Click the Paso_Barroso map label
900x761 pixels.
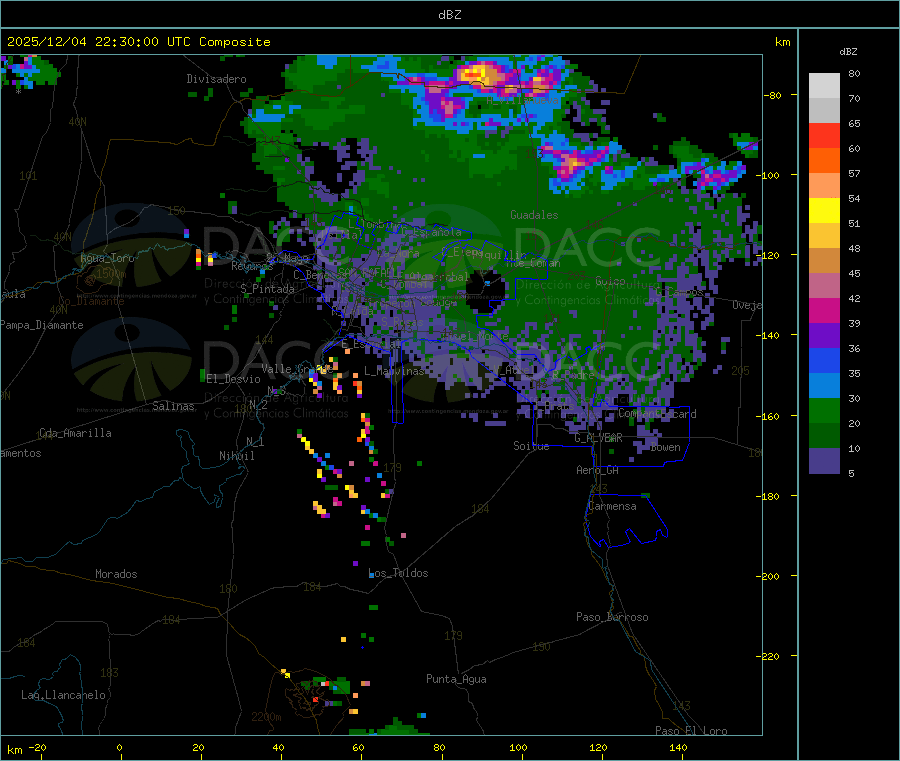(612, 617)
